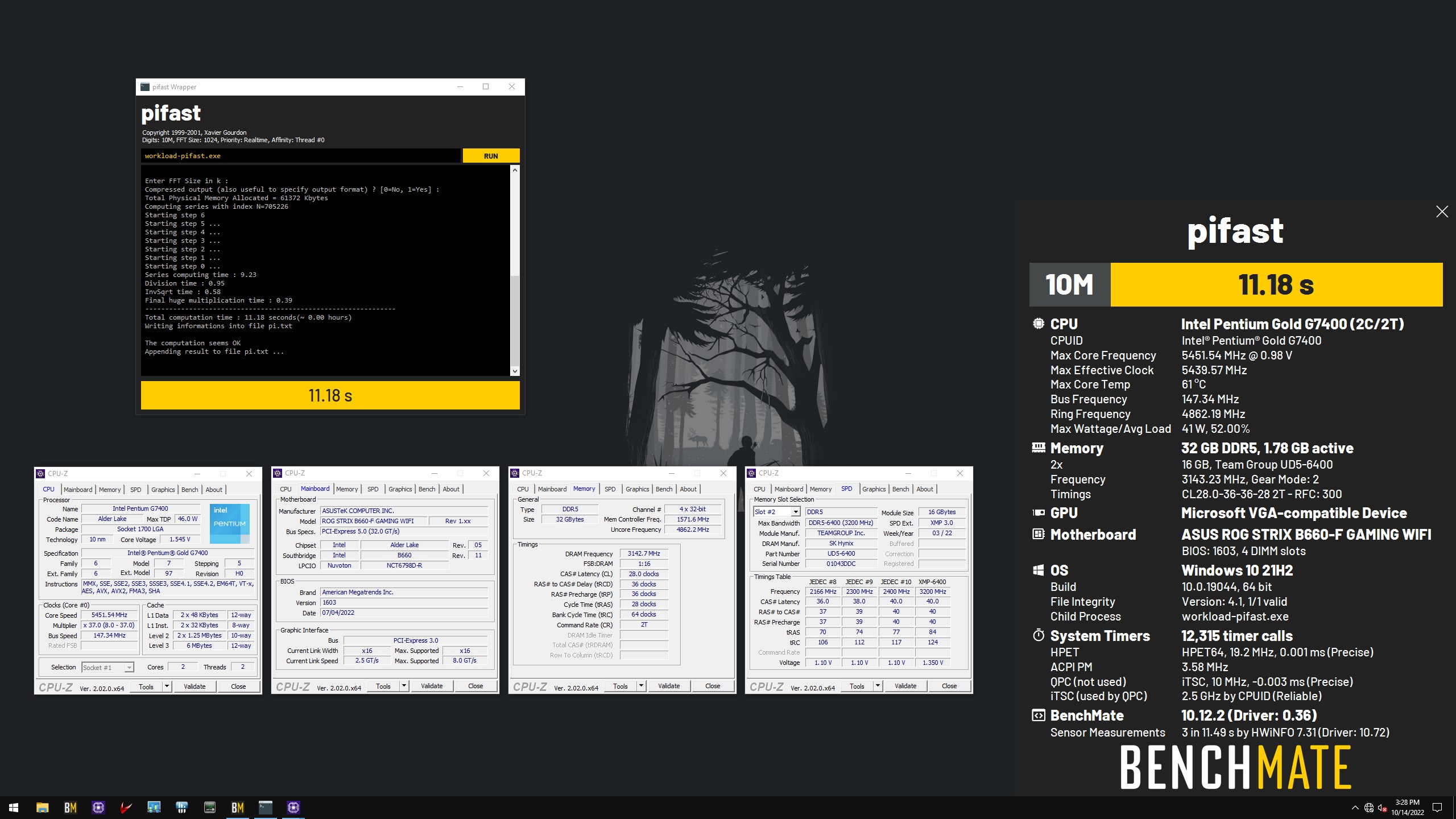This screenshot has height=819, width=1456.
Task: Click the System Timers stopwatch icon
Action: coord(1038,635)
